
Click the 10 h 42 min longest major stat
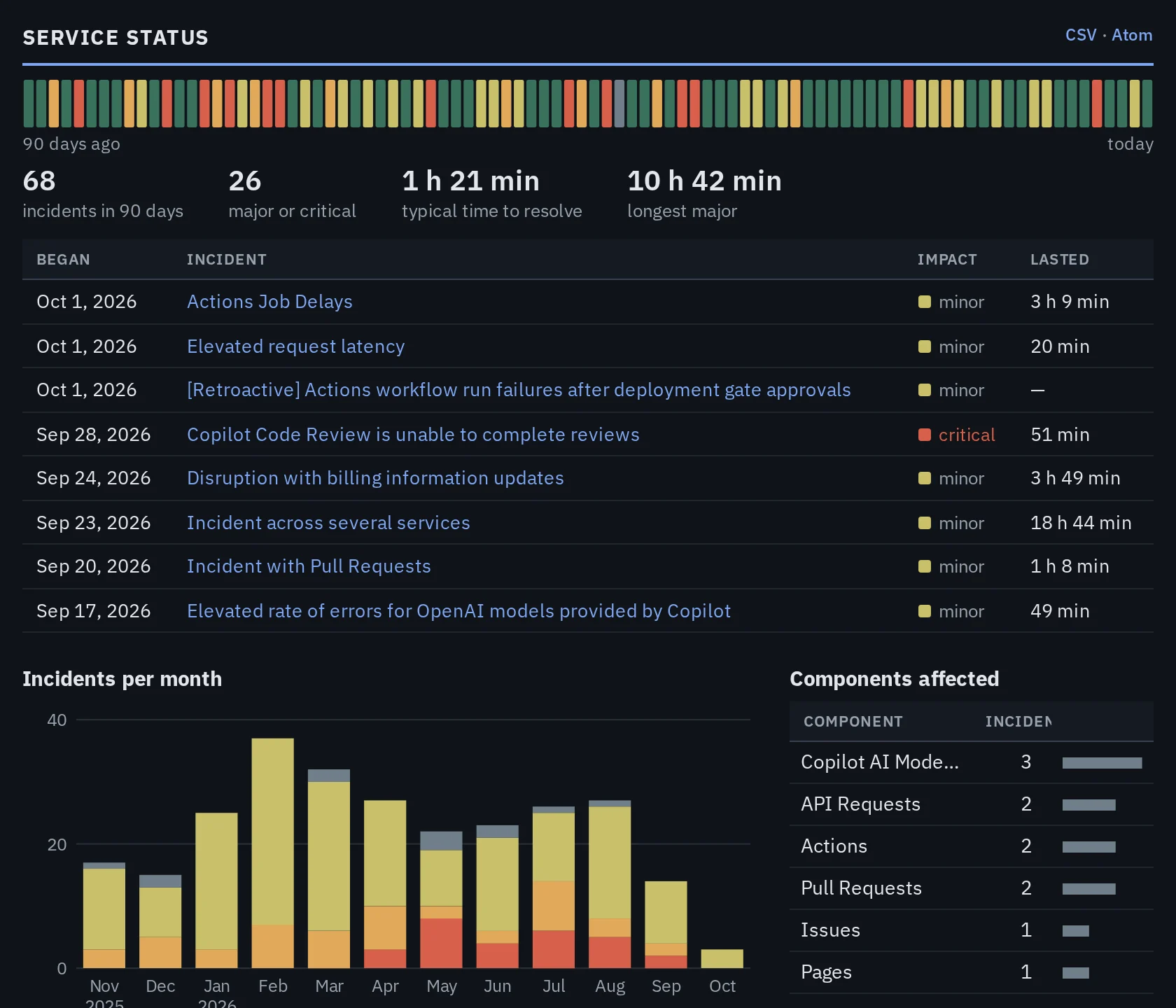click(x=704, y=194)
